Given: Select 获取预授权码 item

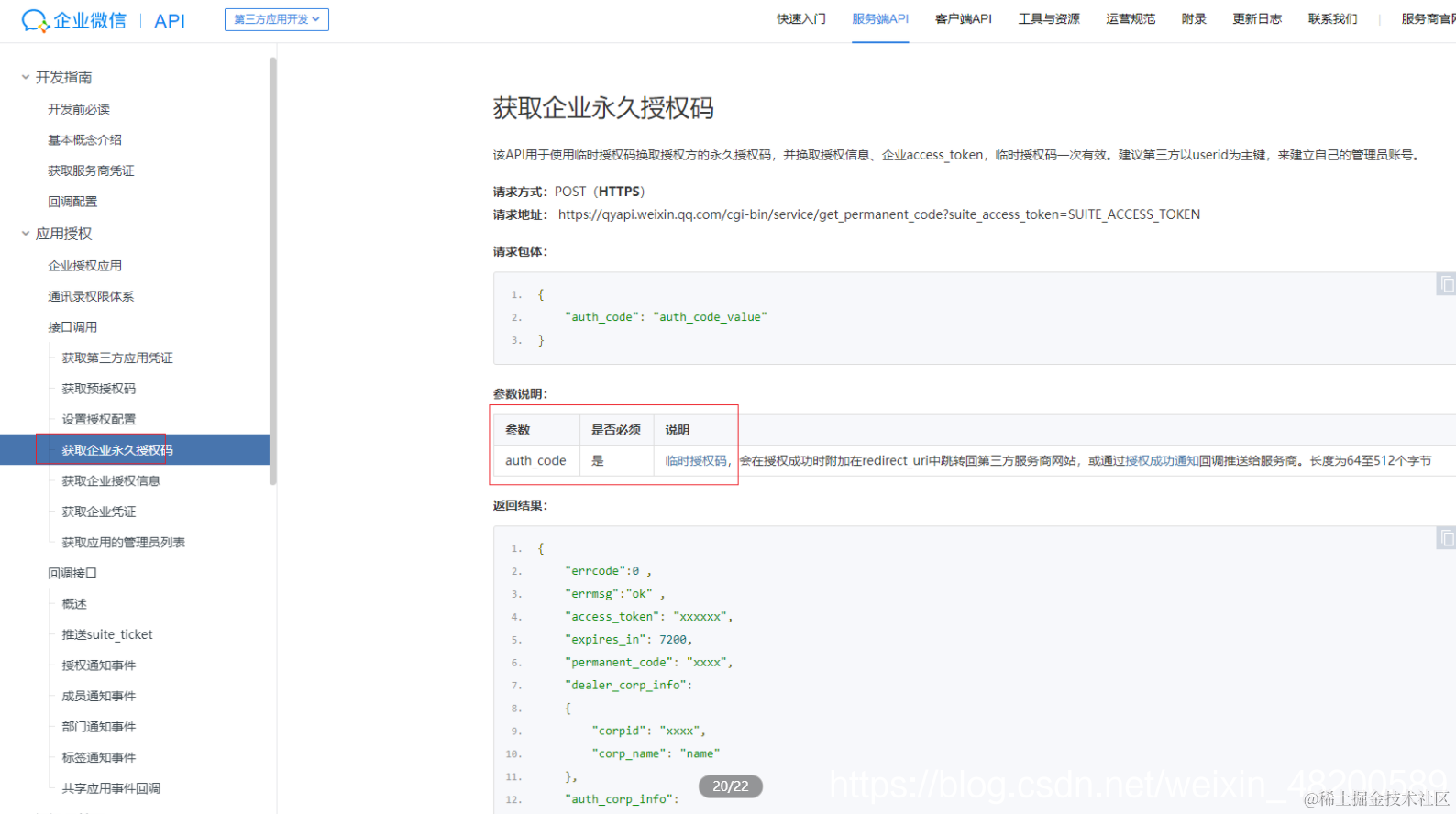Looking at the screenshot, I should point(98,389).
